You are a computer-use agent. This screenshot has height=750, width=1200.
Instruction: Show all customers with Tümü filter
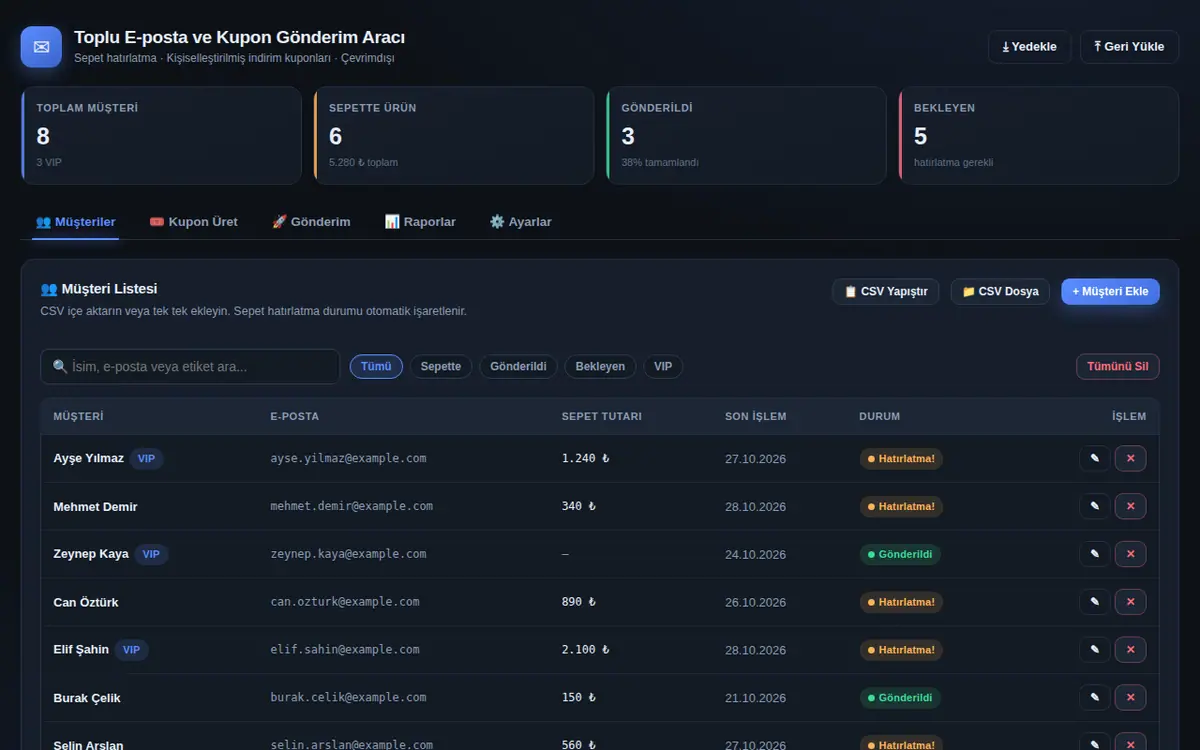(x=376, y=367)
